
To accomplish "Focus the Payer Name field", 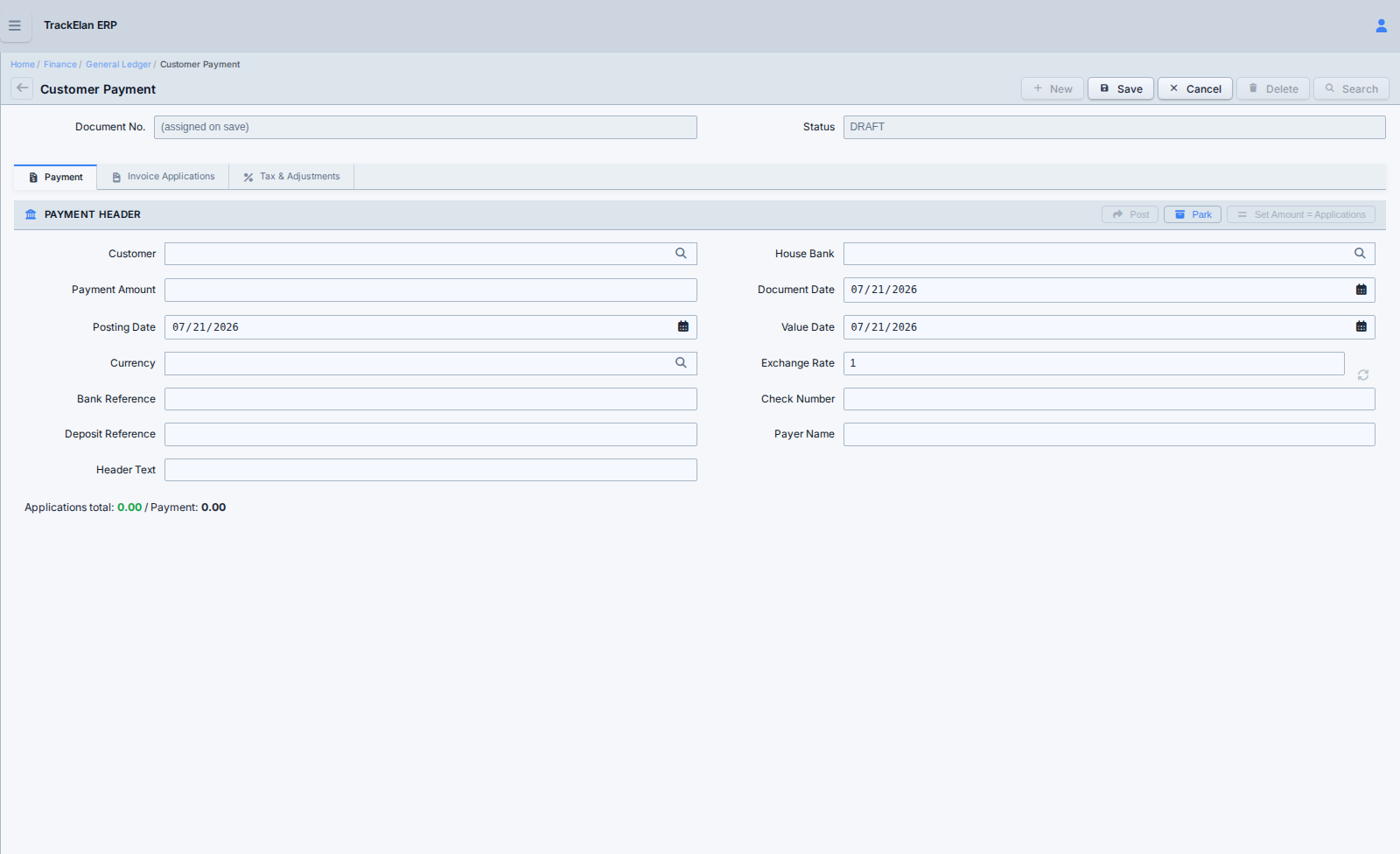I will click(x=1109, y=434).
